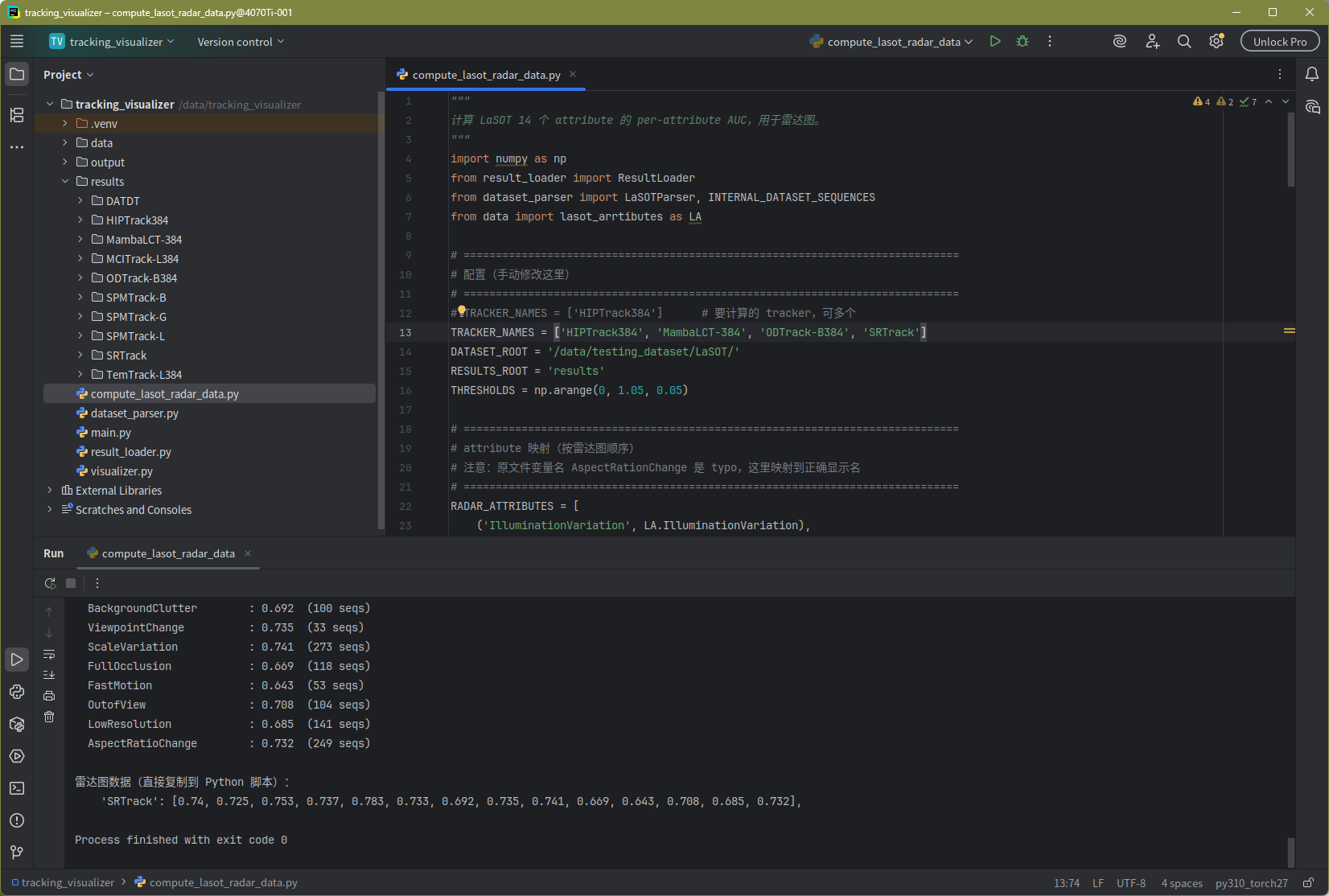Toggle read-only lock in status bar
This screenshot has width=1329, height=896.
[x=1309, y=882]
